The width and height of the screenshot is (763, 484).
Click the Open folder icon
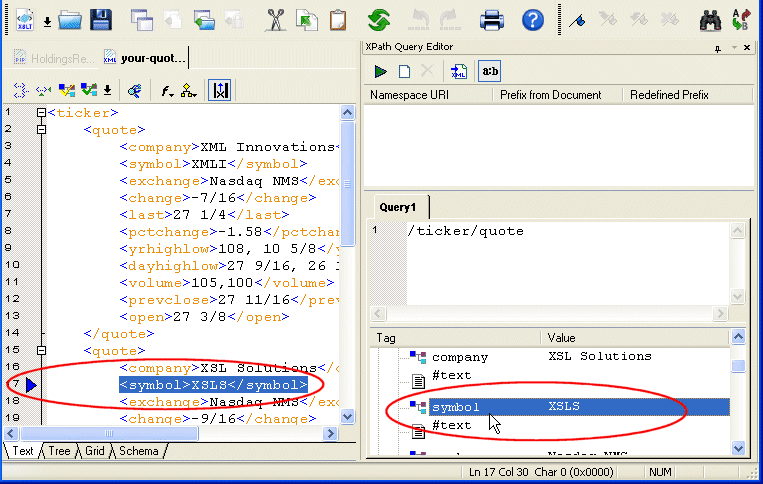(69, 20)
